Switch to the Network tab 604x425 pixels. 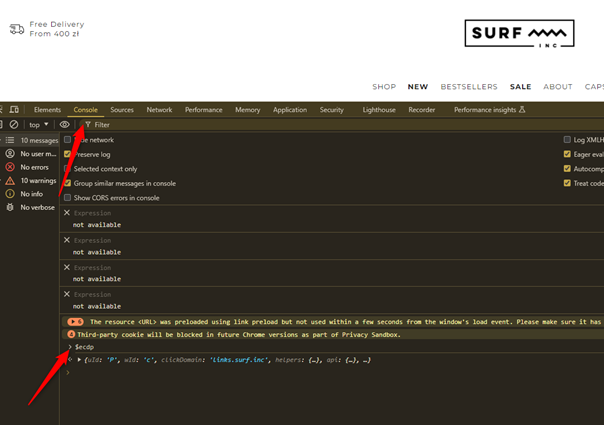click(159, 110)
